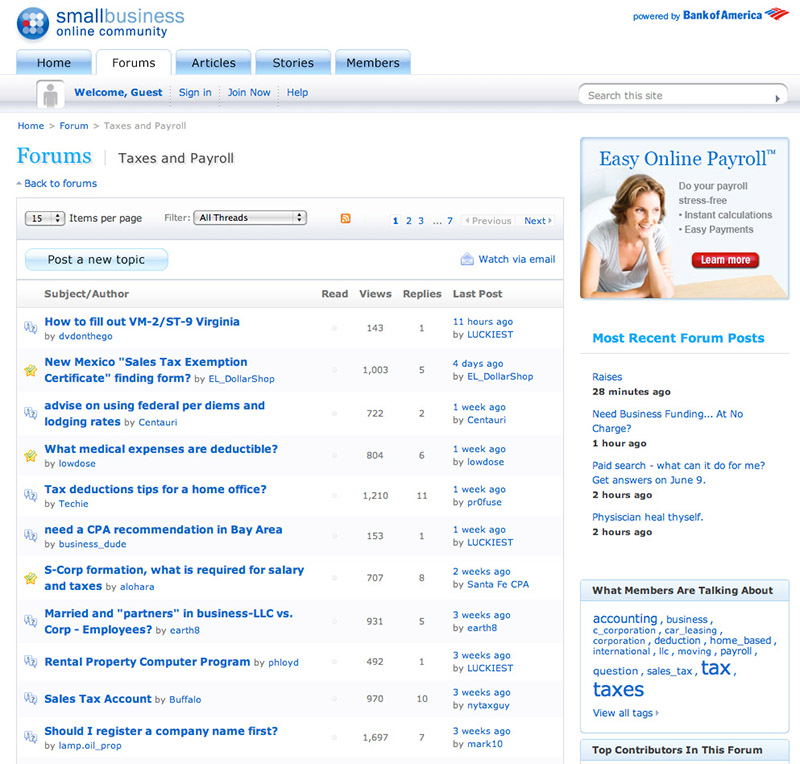
Task: Click the Post a new topic button
Action: click(97, 260)
